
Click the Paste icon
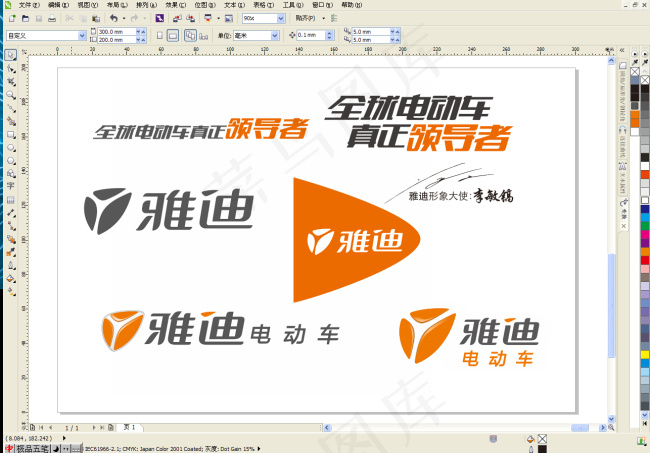(96, 18)
